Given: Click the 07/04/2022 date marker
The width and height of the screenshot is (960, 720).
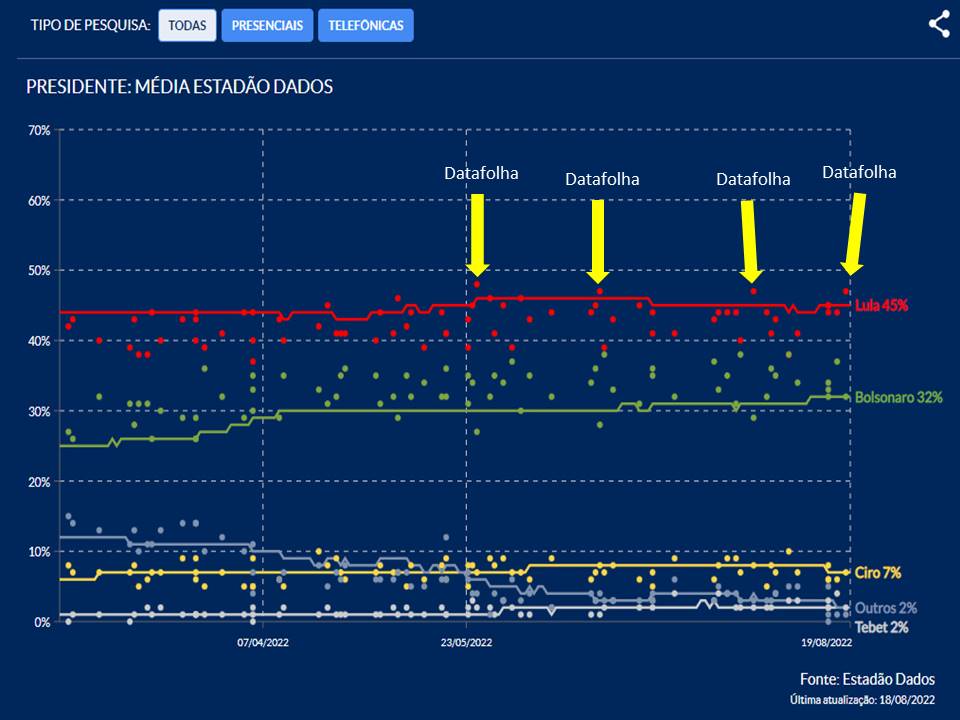Looking at the screenshot, I should [263, 644].
